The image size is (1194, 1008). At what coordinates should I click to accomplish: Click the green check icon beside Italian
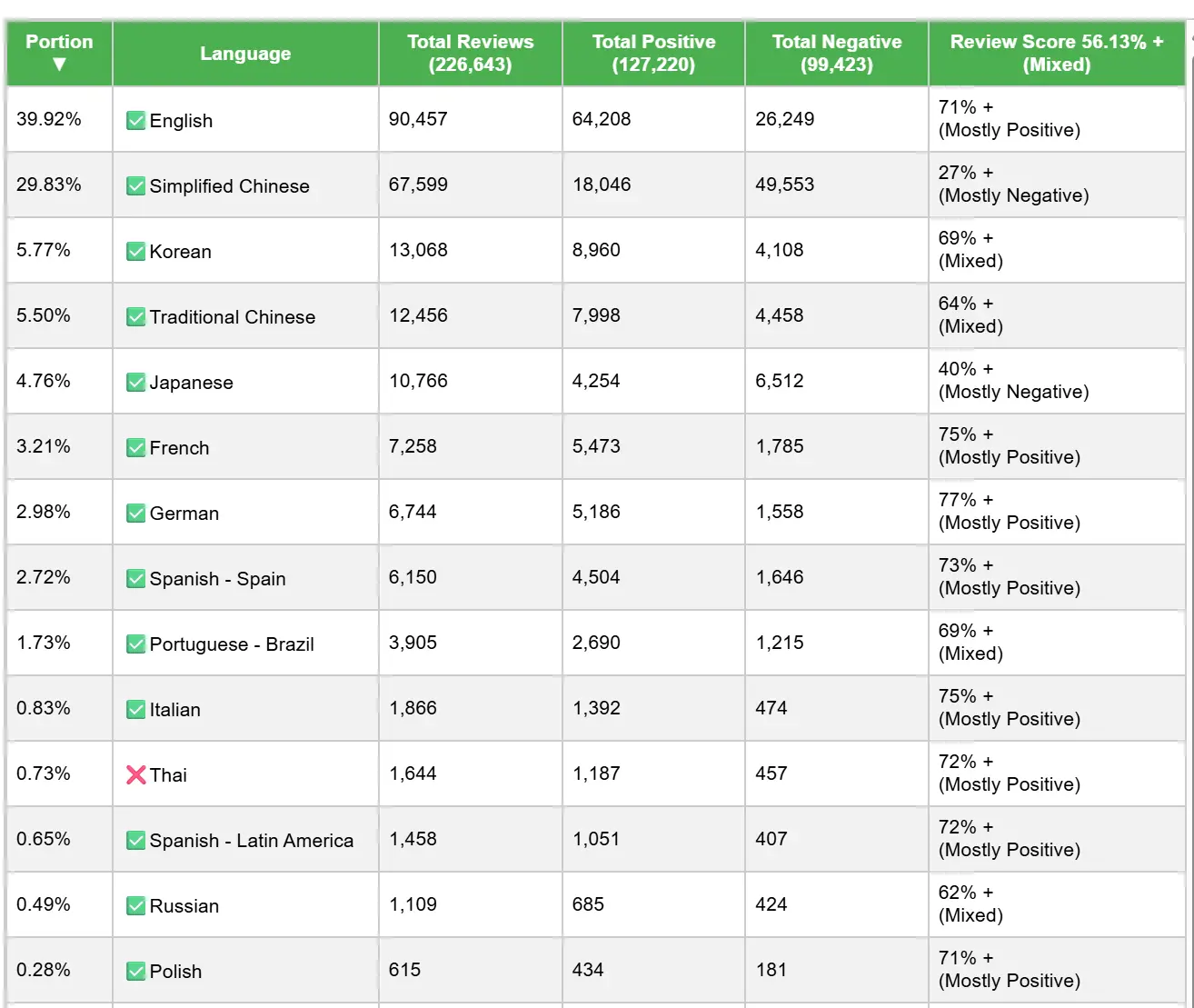pos(135,709)
